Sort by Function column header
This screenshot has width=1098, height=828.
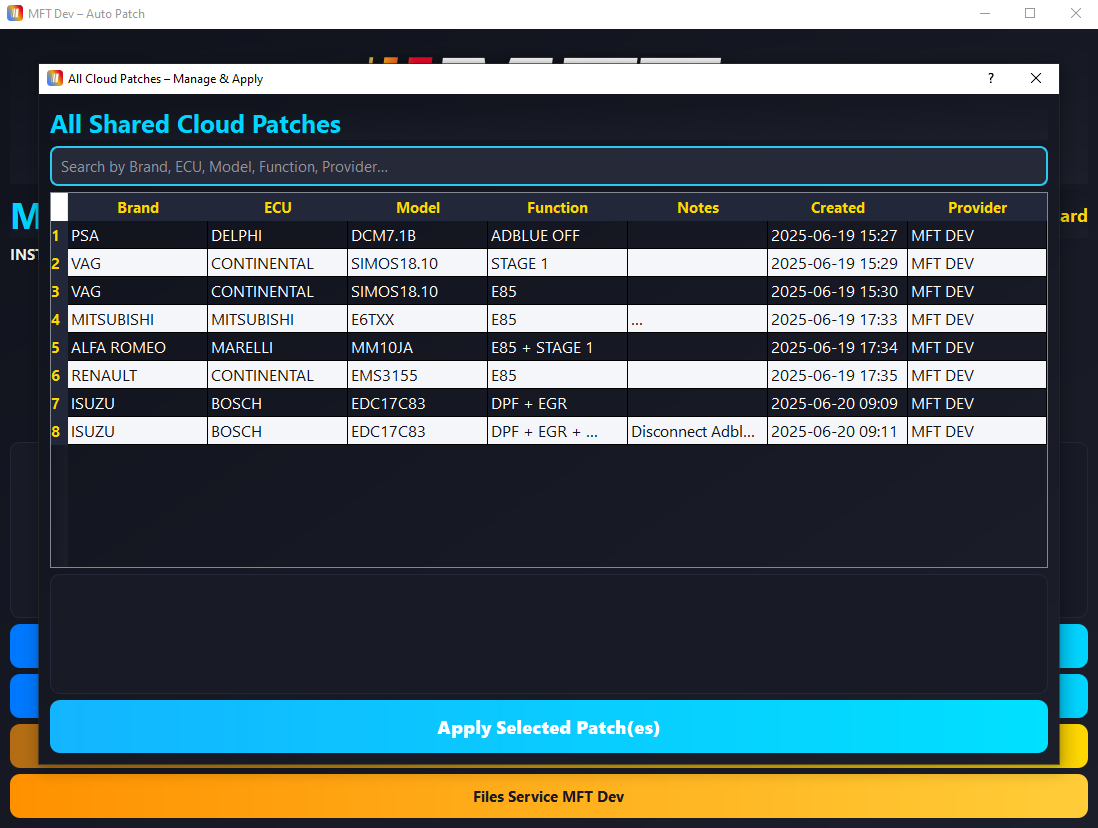click(557, 207)
